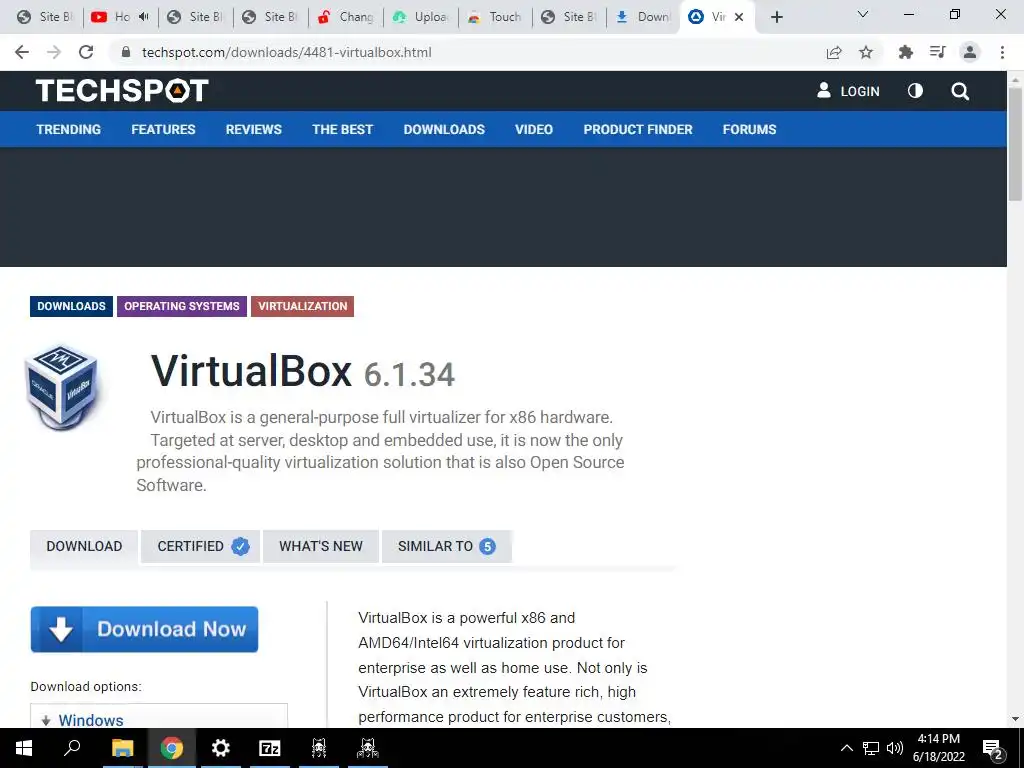Click the Chrome icon in the taskbar
The width and height of the screenshot is (1024, 768).
pyautogui.click(x=172, y=748)
